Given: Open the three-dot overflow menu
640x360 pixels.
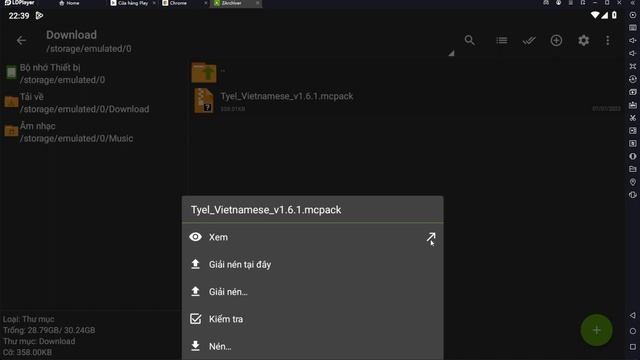Looking at the screenshot, I should click(x=608, y=40).
